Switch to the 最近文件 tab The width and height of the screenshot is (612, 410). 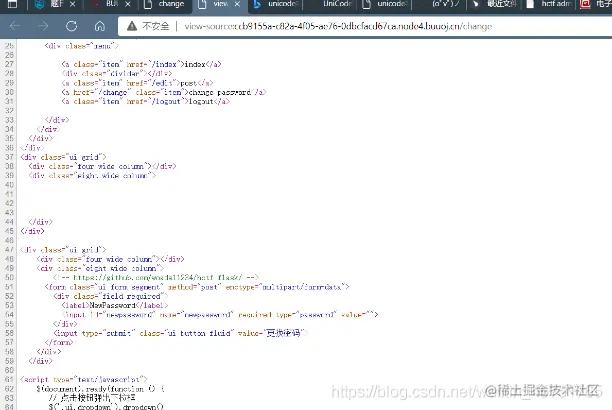pos(494,4)
